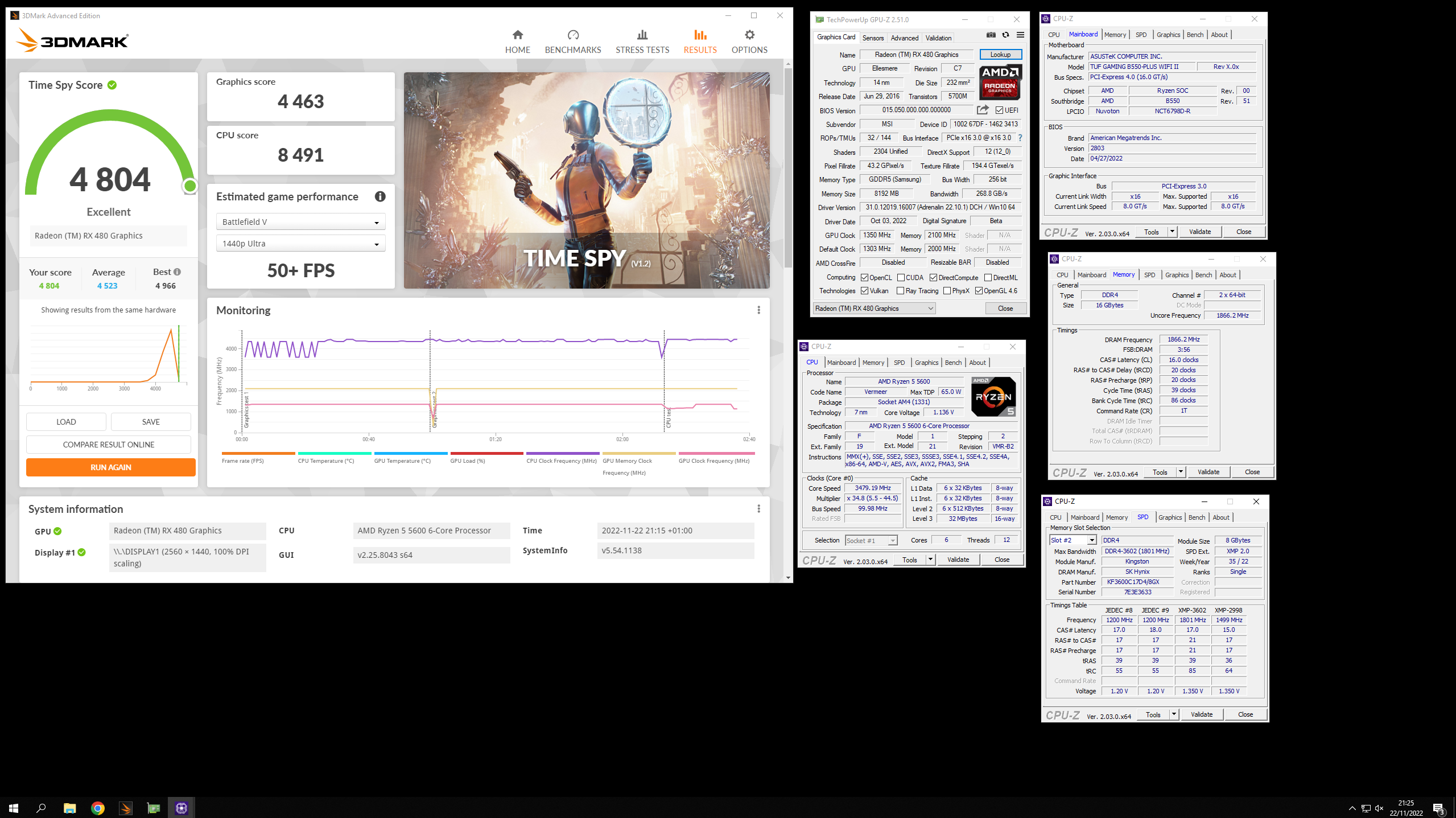Open the notification center icon
1456x818 pixels.
click(x=1438, y=808)
